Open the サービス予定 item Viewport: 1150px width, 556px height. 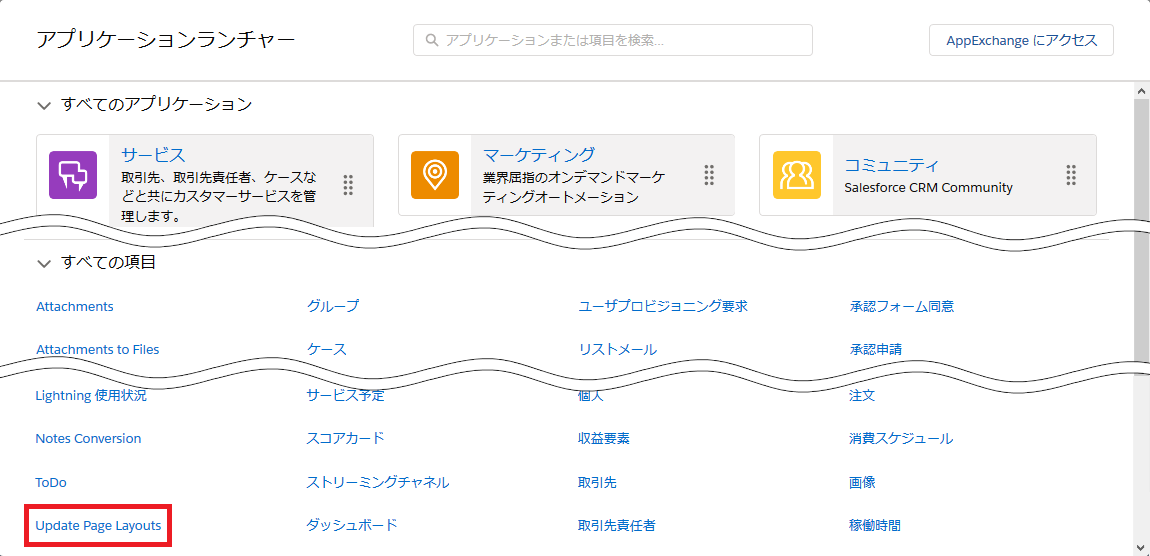click(345, 396)
